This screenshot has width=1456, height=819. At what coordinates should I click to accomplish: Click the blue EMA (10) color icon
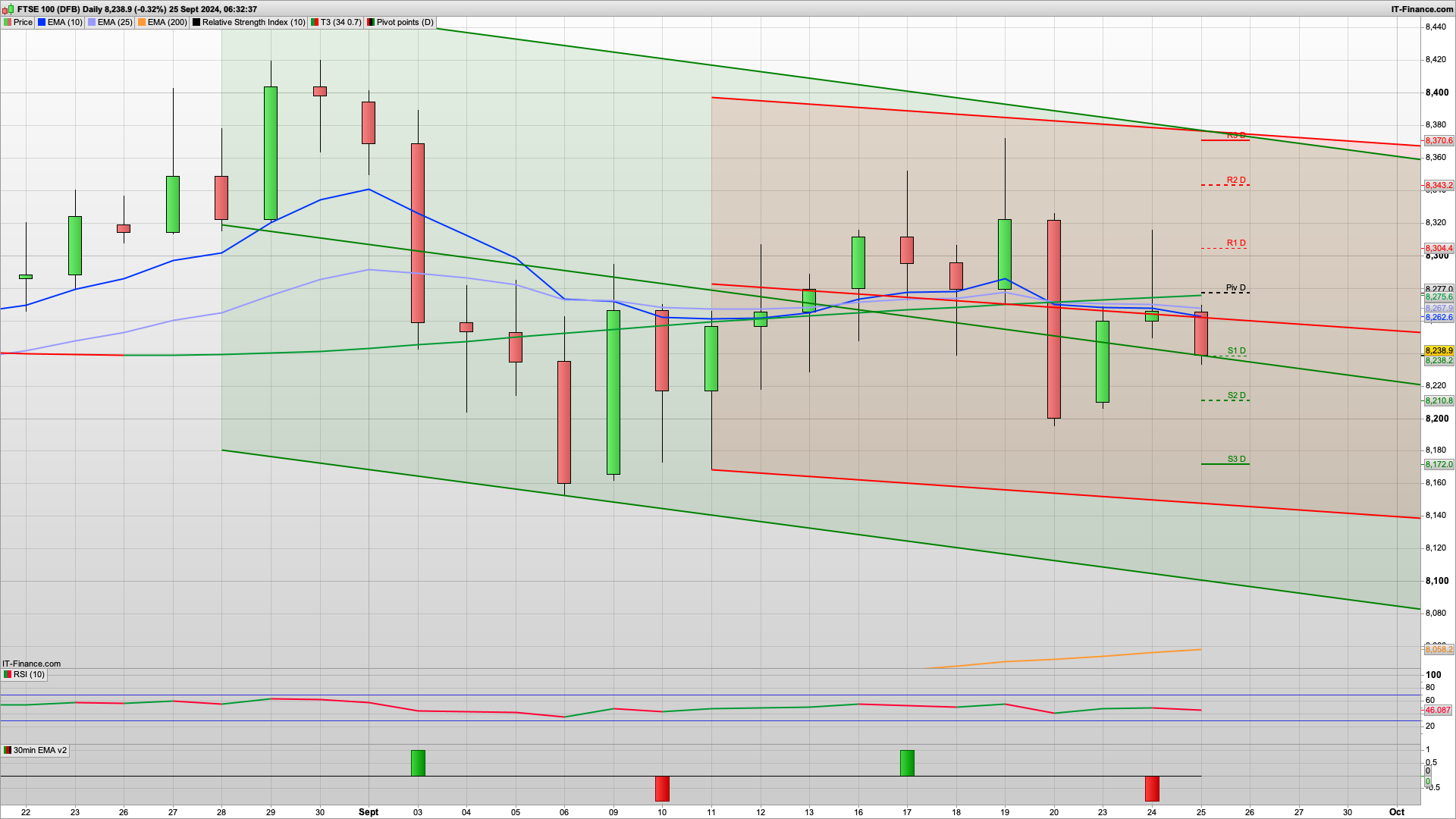pyautogui.click(x=42, y=23)
